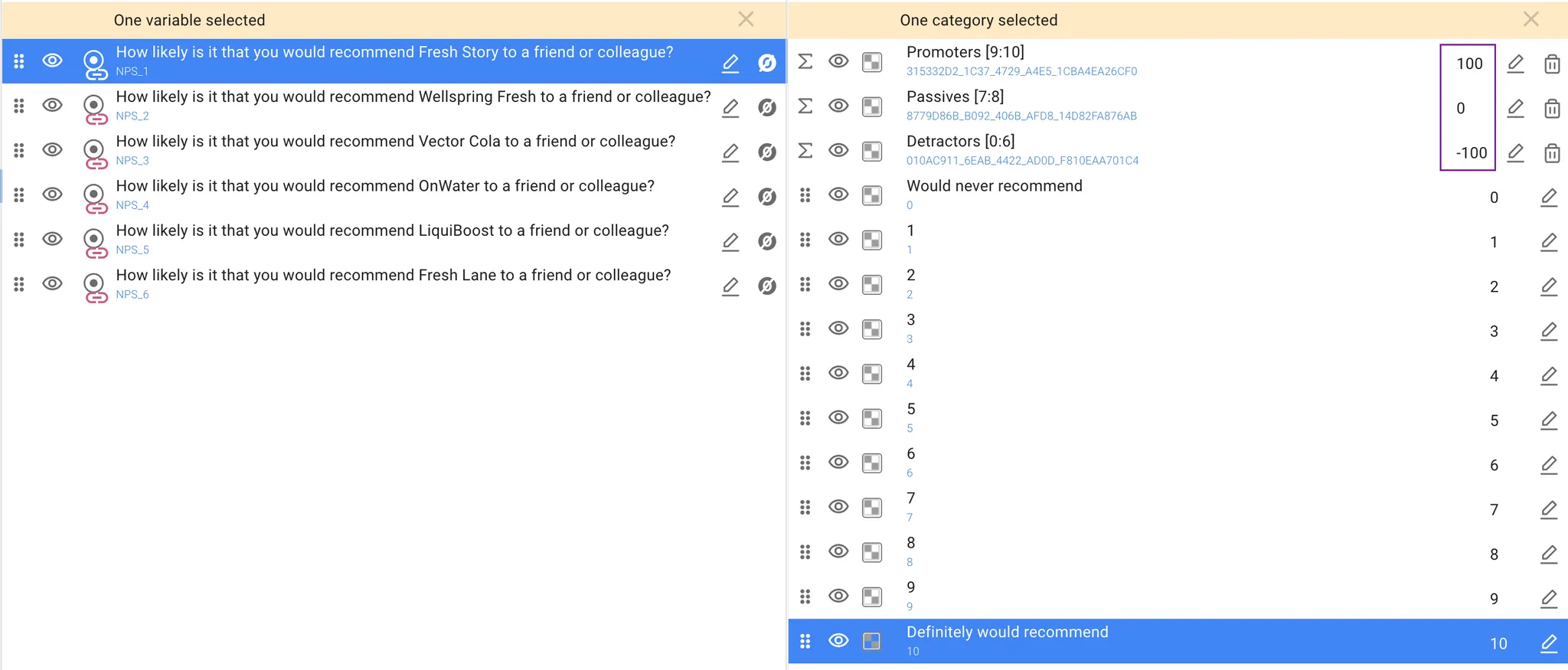
Task: Close the 'One variable selected' banner
Action: point(746,19)
